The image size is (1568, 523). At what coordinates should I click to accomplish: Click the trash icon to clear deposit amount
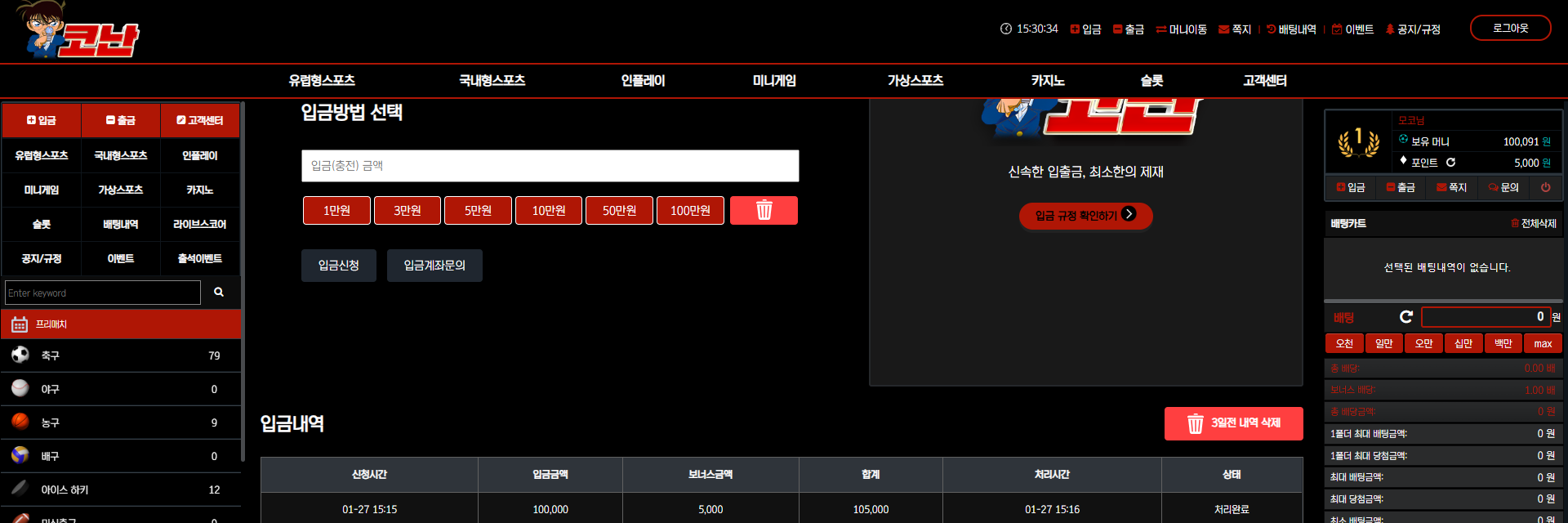click(764, 211)
